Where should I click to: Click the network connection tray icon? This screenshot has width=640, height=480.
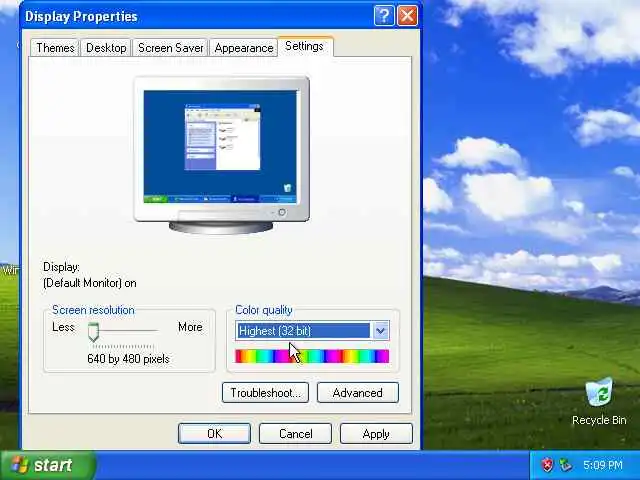point(565,465)
